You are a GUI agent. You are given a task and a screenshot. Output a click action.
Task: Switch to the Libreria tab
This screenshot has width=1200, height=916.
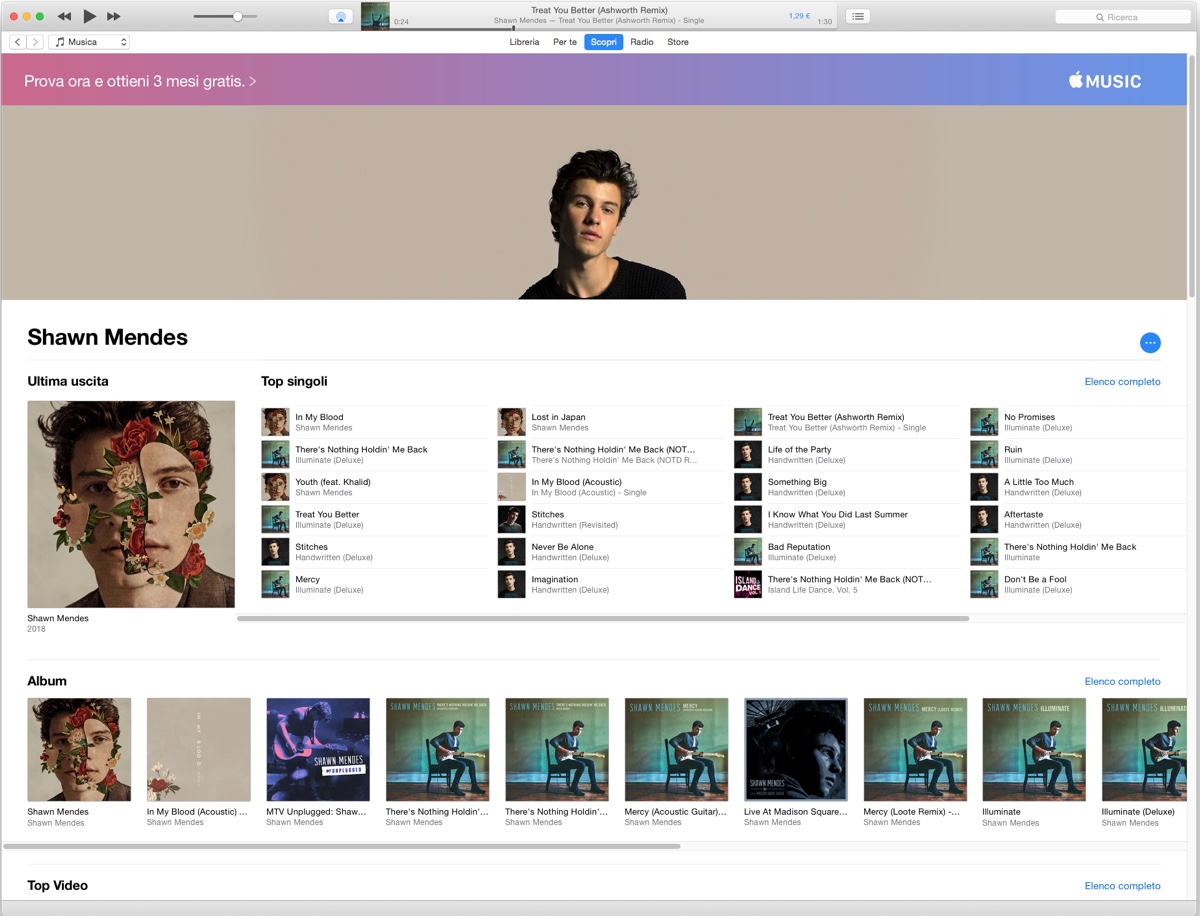[525, 42]
